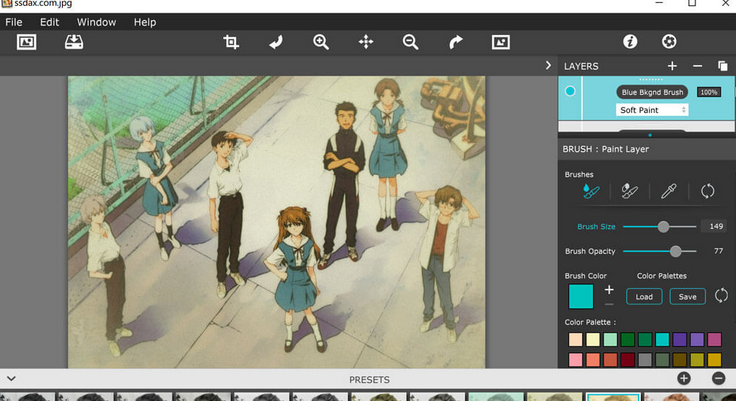
Task: Pick the salmon palette swatch
Action: [x=593, y=360]
